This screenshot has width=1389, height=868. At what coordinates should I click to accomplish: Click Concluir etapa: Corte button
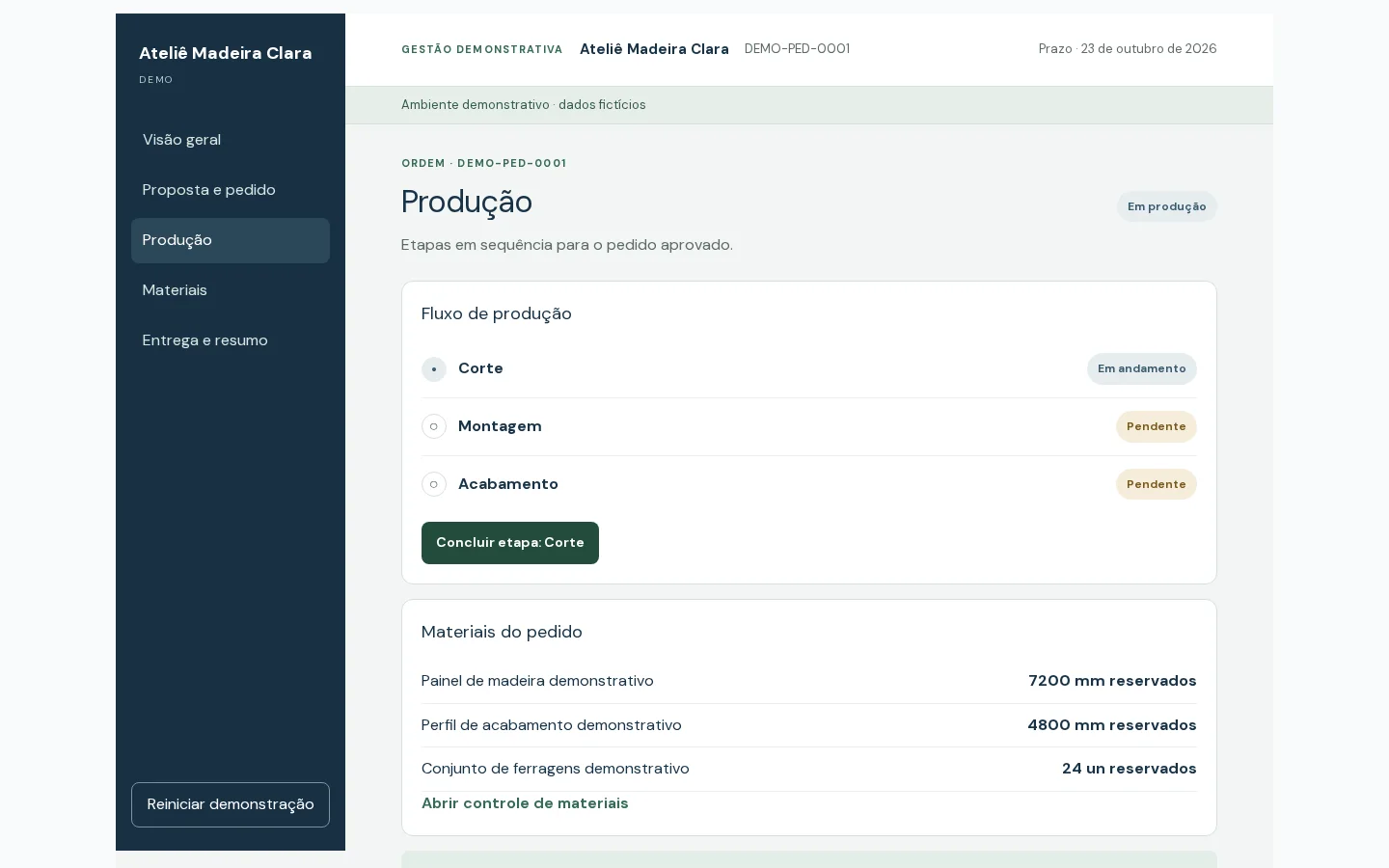pyautogui.click(x=509, y=543)
